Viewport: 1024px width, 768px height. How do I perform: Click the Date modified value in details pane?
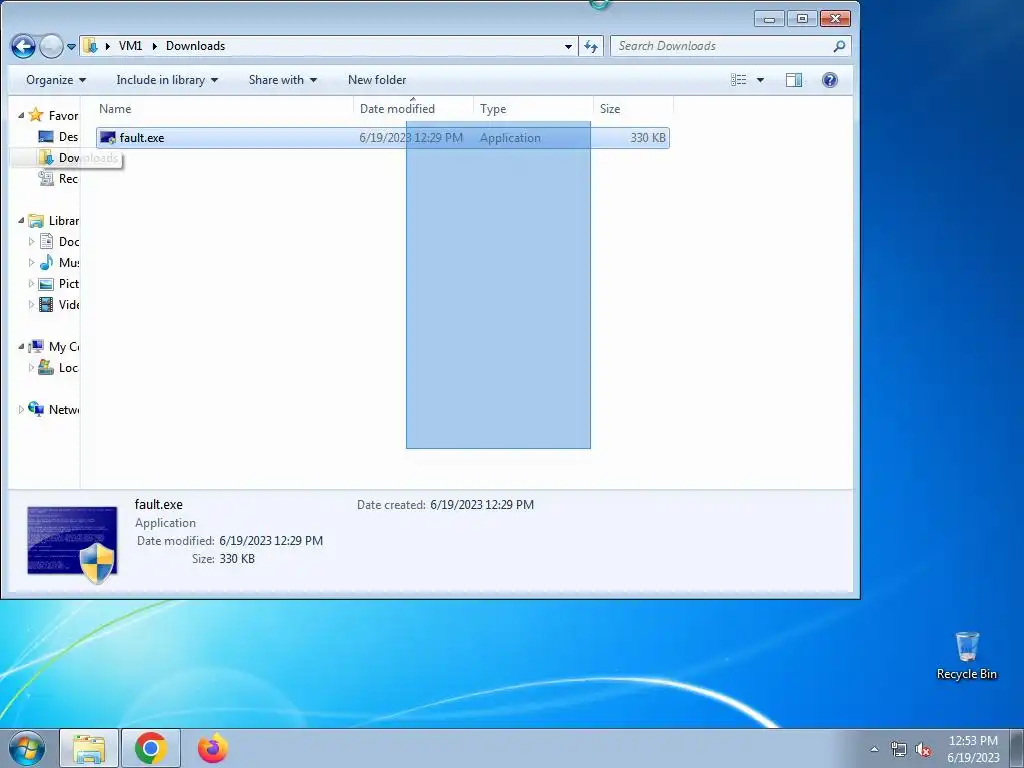(271, 541)
